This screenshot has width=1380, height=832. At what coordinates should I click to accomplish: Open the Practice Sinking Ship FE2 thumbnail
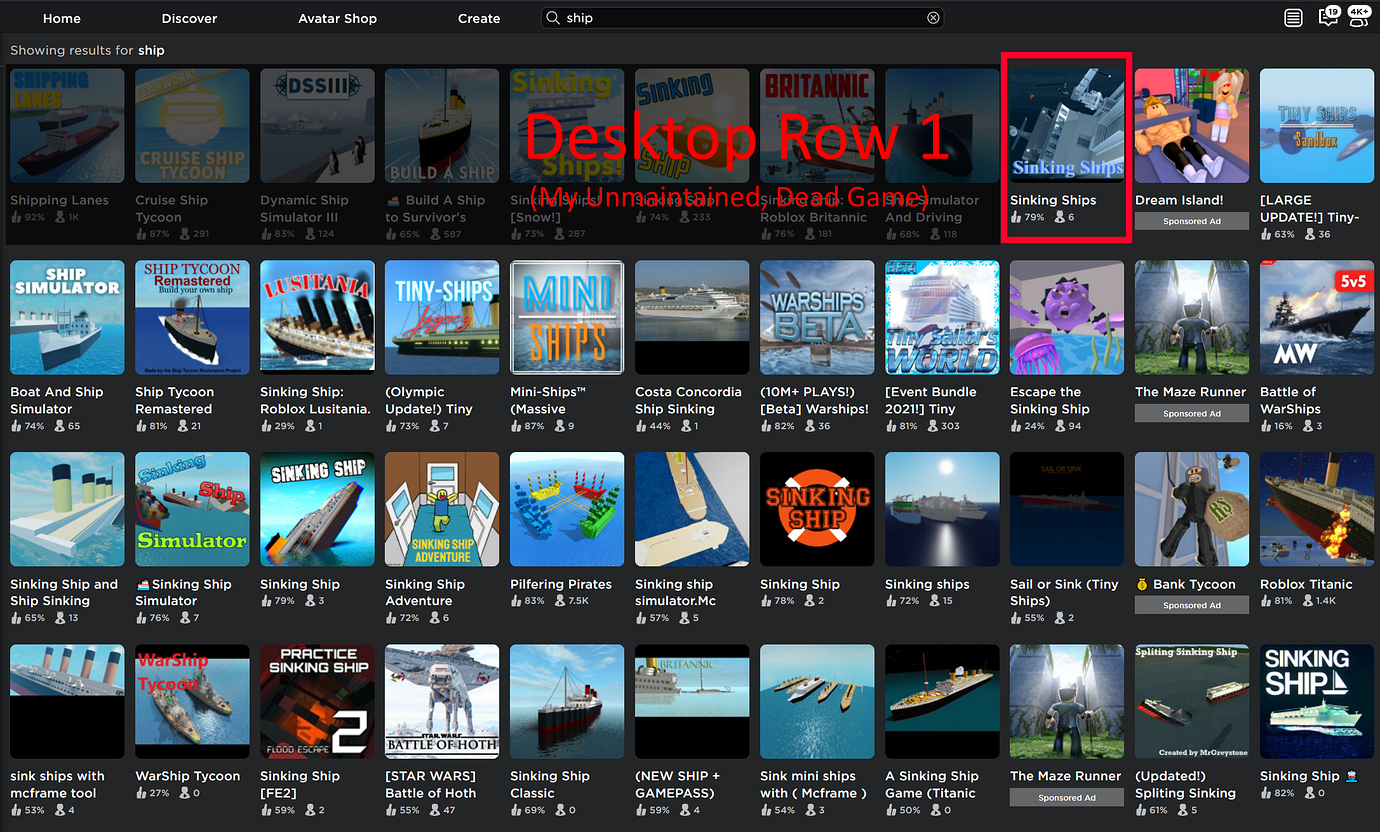[x=317, y=702]
